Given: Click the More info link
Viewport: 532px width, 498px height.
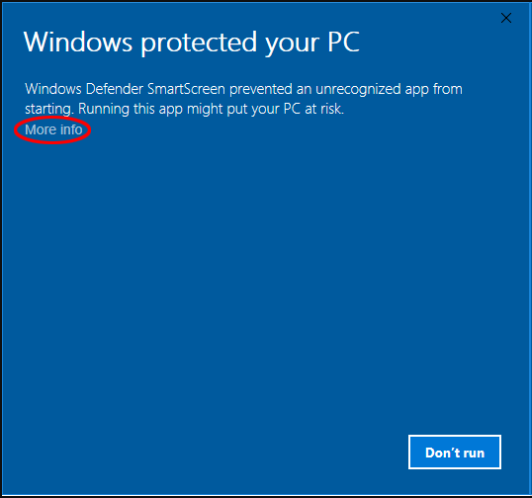Looking at the screenshot, I should coord(54,130).
